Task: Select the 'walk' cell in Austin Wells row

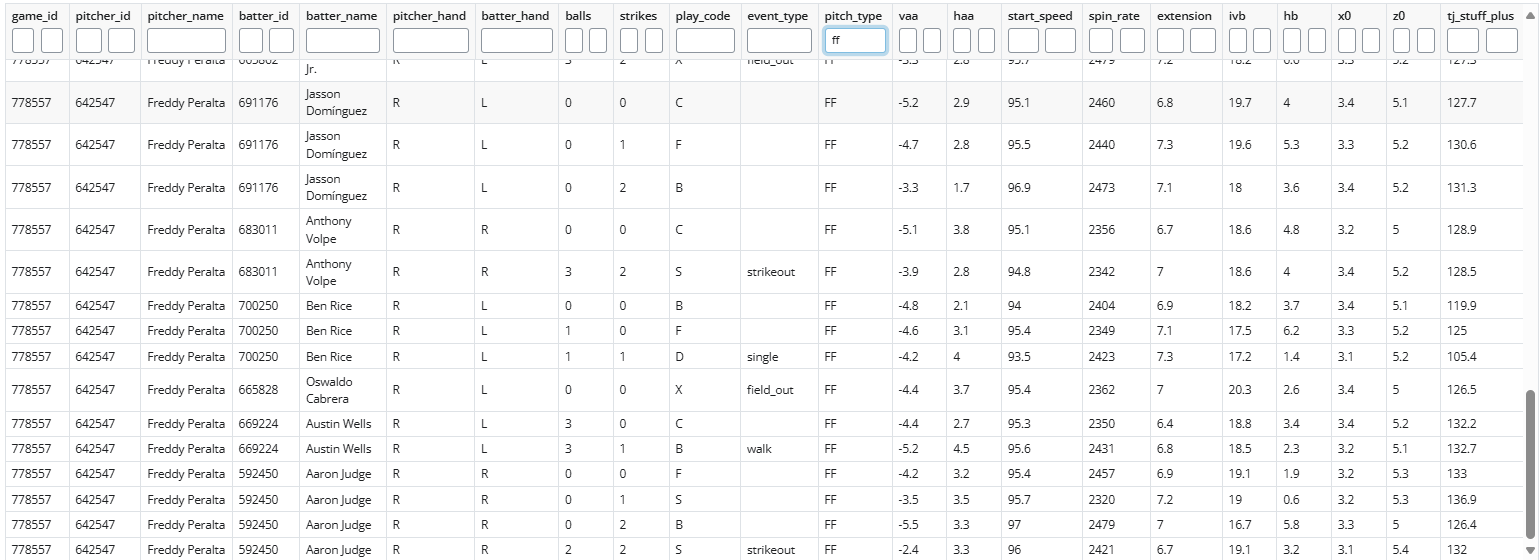Action: tap(759, 449)
